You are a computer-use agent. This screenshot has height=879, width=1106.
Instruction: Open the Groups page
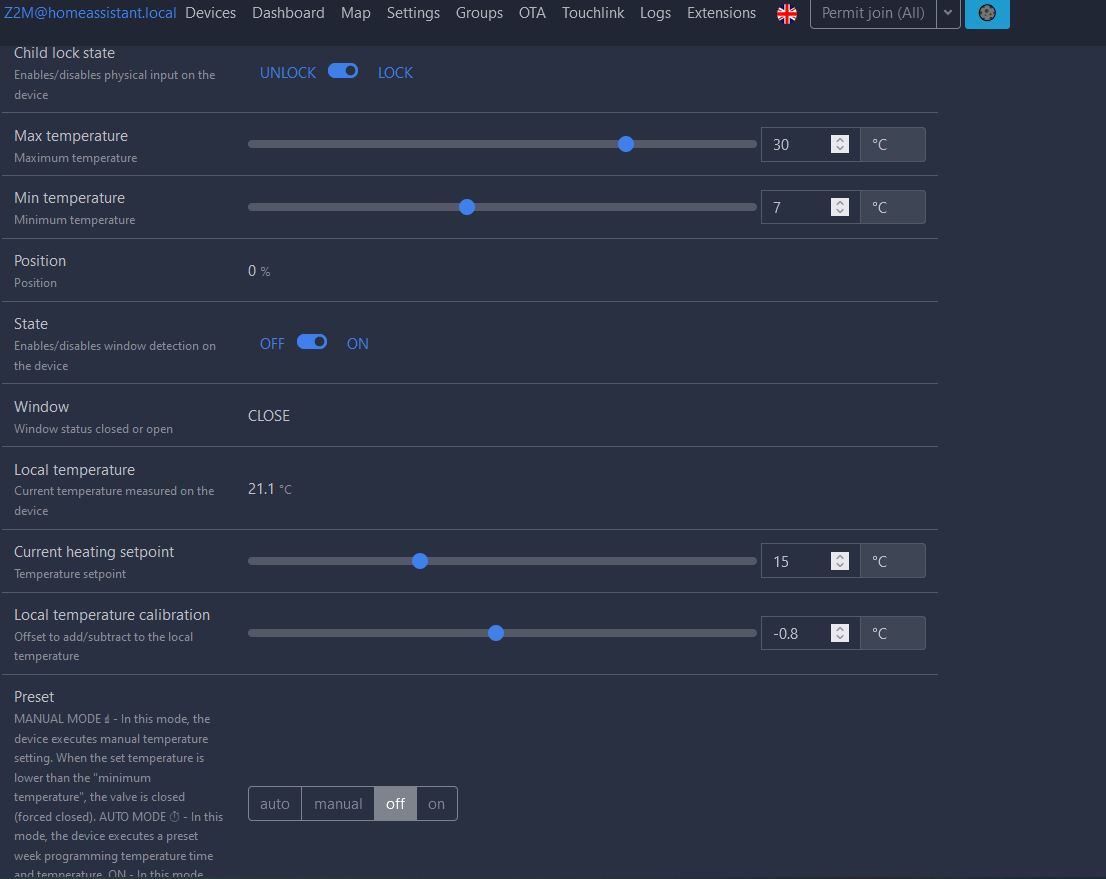pyautogui.click(x=479, y=13)
